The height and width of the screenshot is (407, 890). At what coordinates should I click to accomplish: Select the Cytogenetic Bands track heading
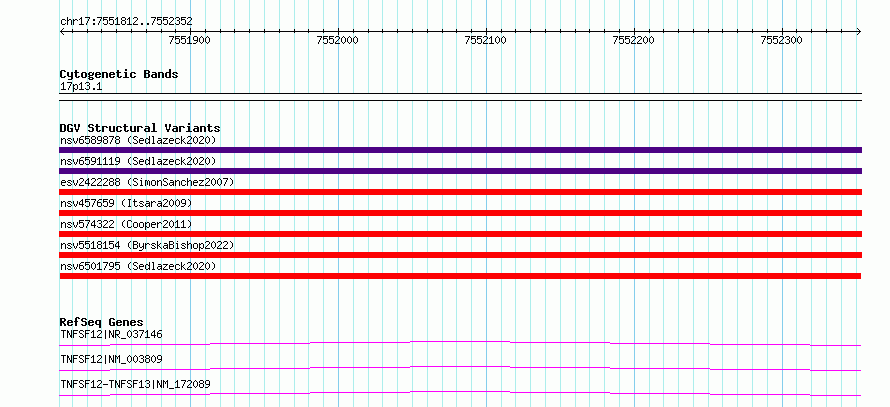[x=119, y=74]
